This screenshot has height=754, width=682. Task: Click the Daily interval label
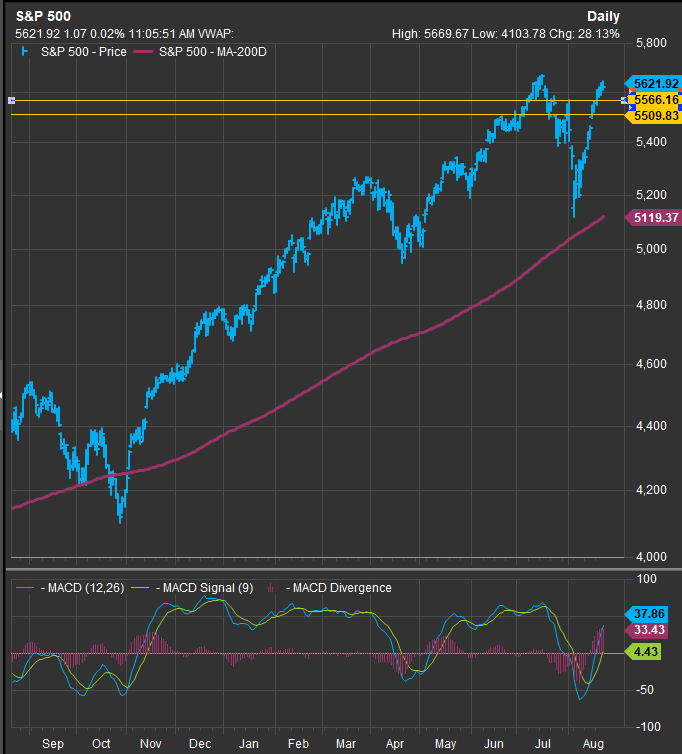[x=603, y=17]
